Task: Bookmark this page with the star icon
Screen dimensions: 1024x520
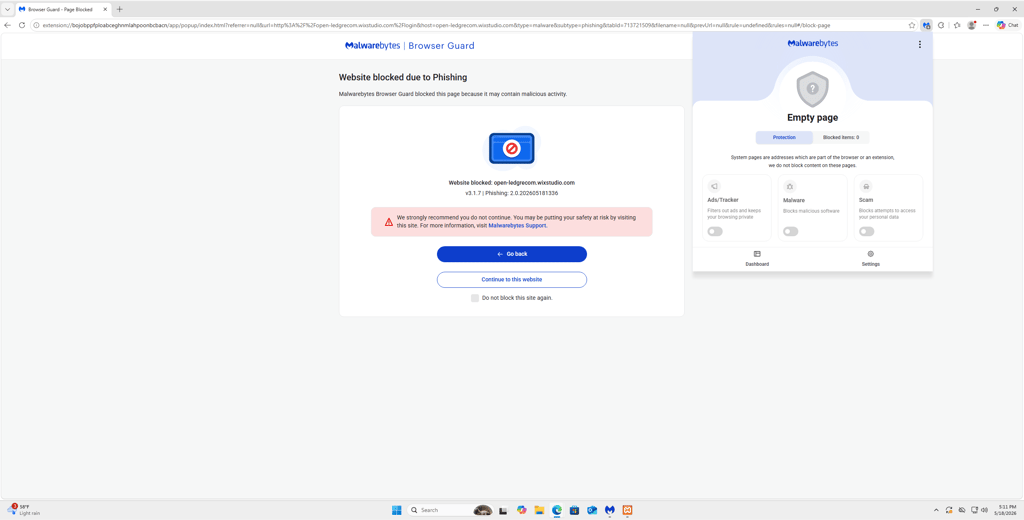Action: [912, 25]
